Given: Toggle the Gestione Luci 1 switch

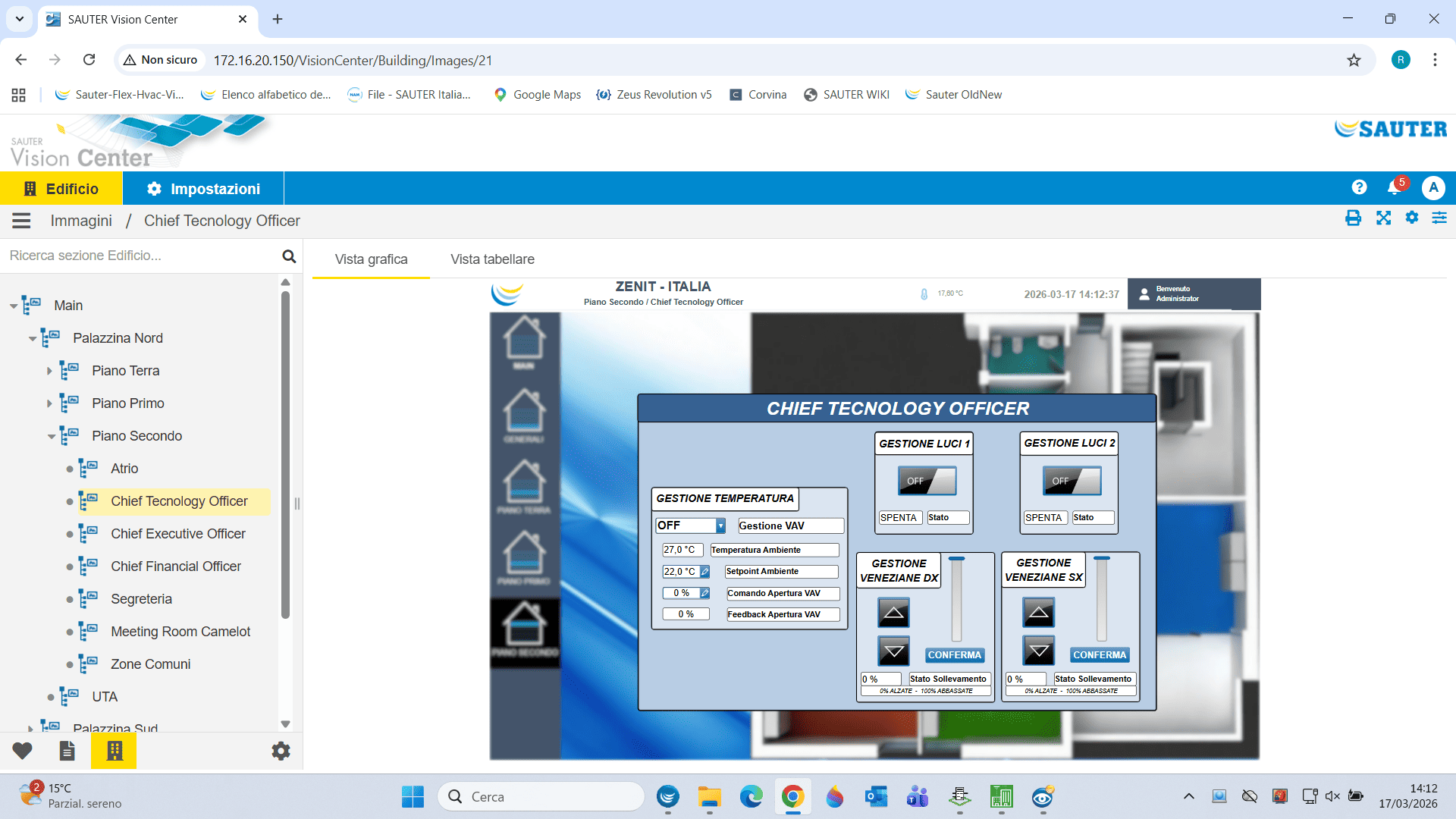Looking at the screenshot, I should pyautogui.click(x=927, y=481).
